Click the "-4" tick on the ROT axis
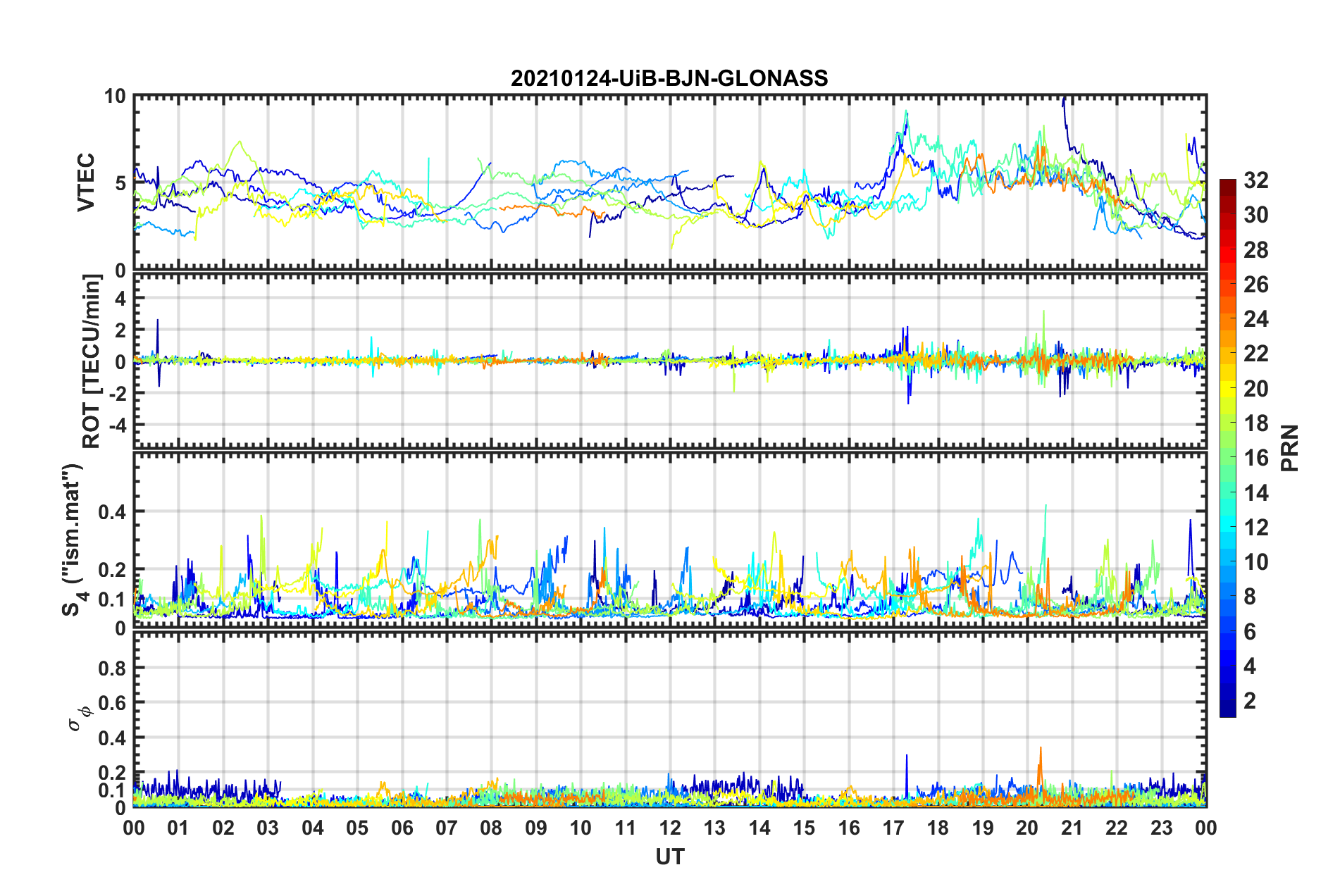 (117, 425)
